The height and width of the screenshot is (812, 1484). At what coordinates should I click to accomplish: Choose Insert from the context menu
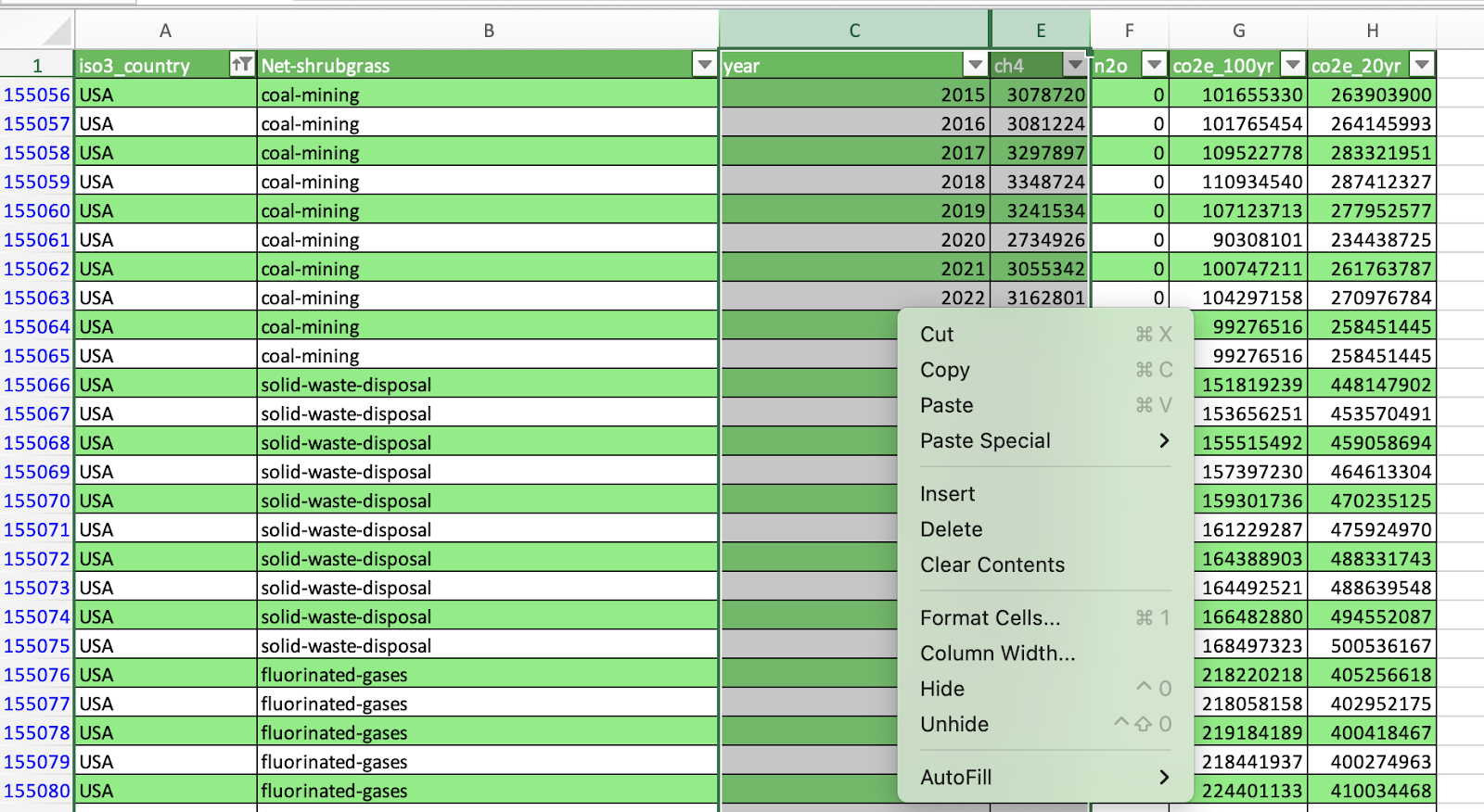tap(1045, 494)
